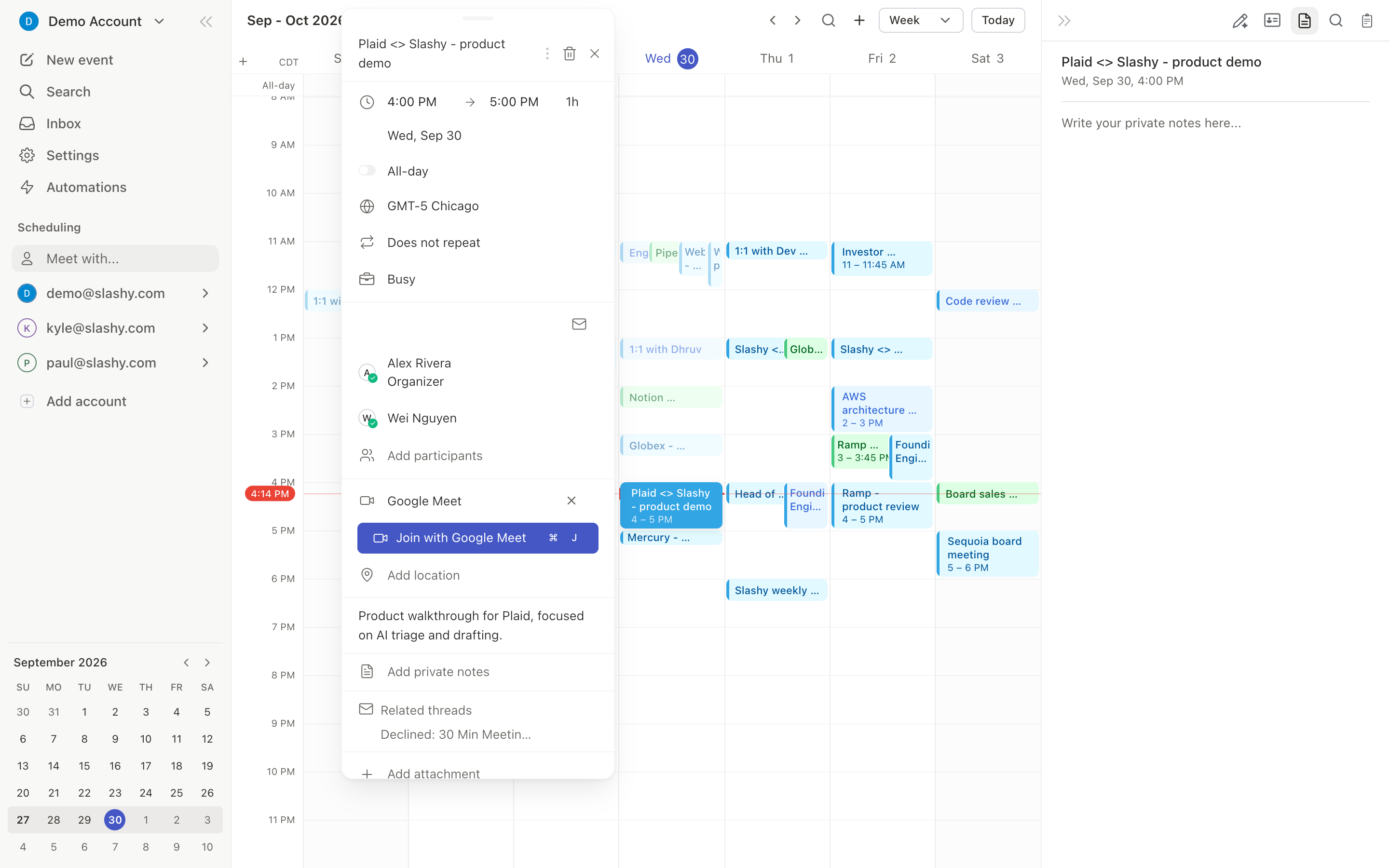Expand the kyle@slashy.com account
Viewport: 1389px width, 868px height.
click(205, 328)
